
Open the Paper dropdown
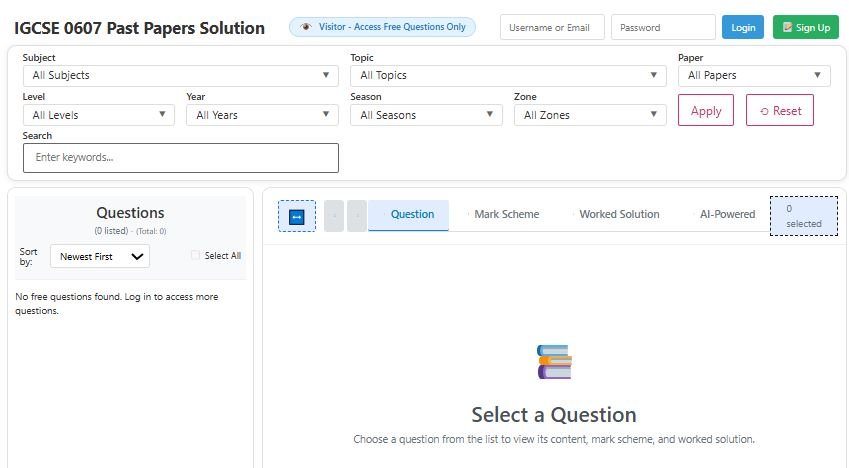tap(753, 75)
